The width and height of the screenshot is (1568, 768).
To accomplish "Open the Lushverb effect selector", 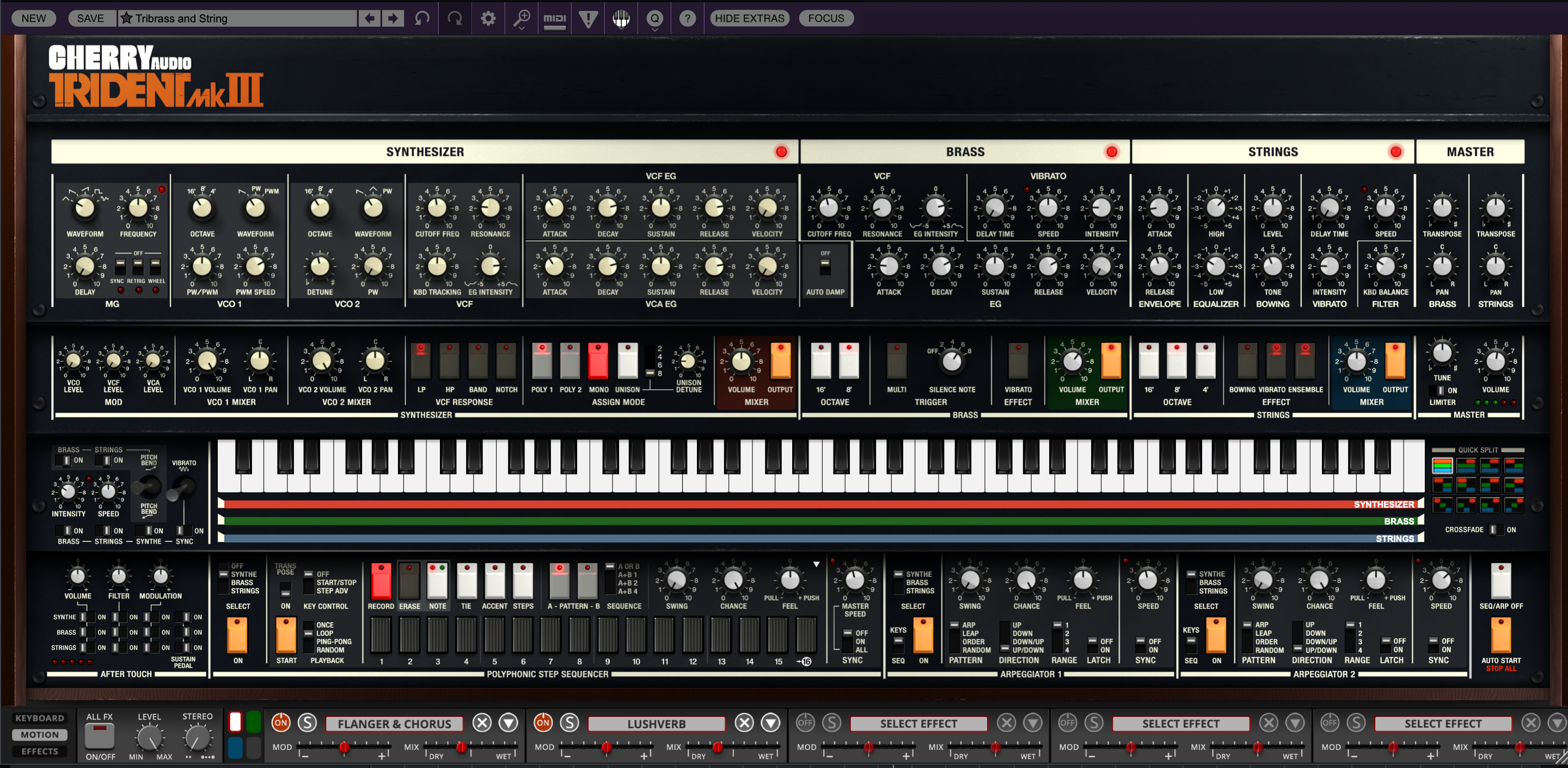I will [656, 723].
